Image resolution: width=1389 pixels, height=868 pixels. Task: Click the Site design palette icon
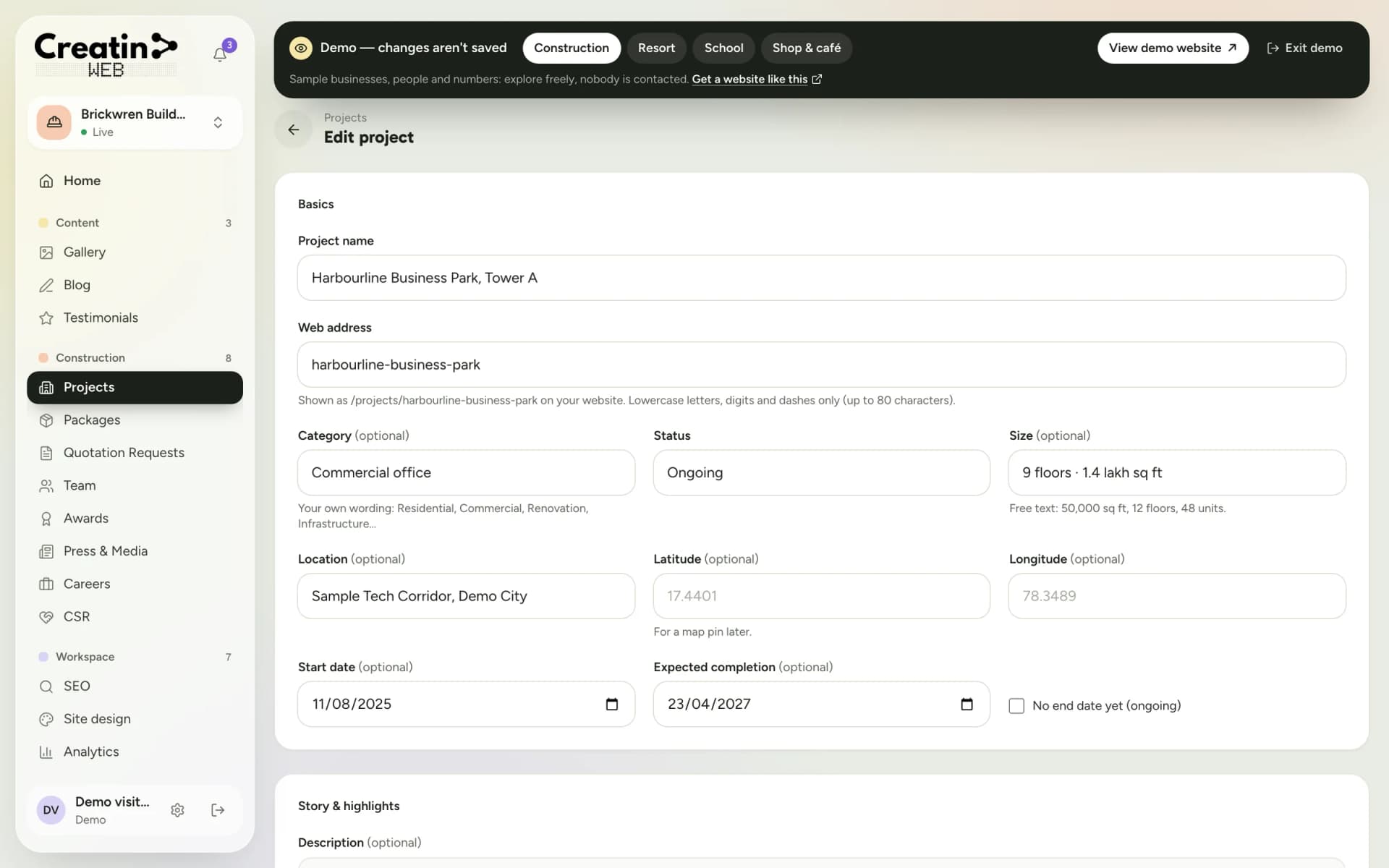pos(46,719)
